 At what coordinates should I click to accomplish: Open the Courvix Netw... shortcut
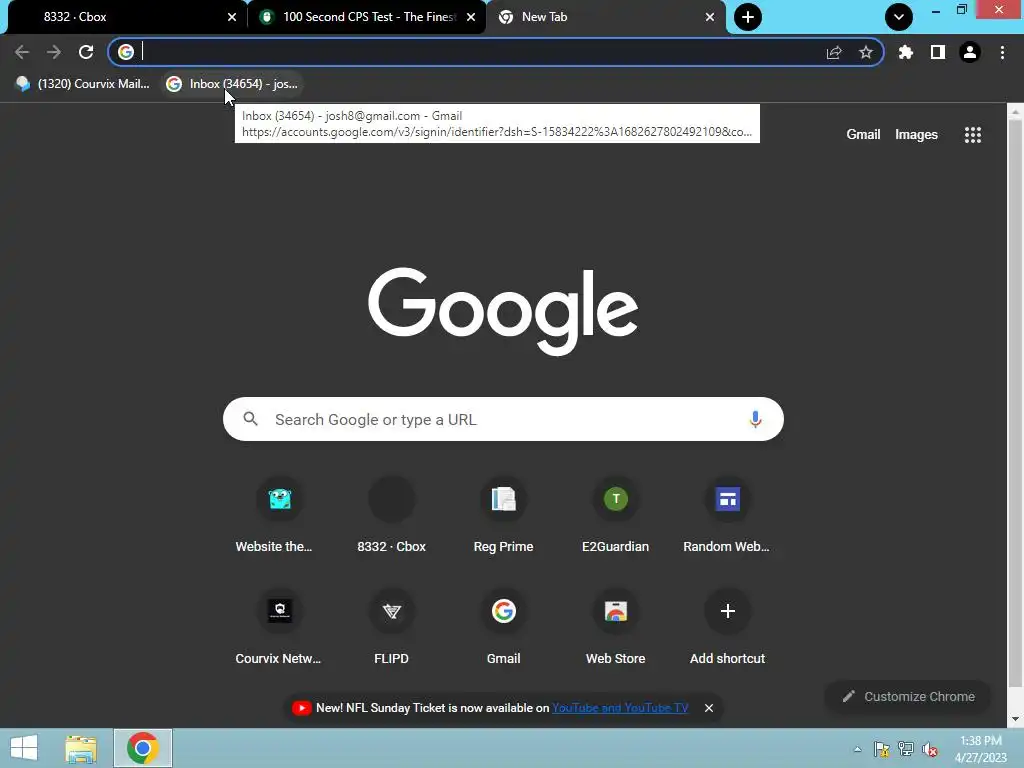(x=280, y=628)
